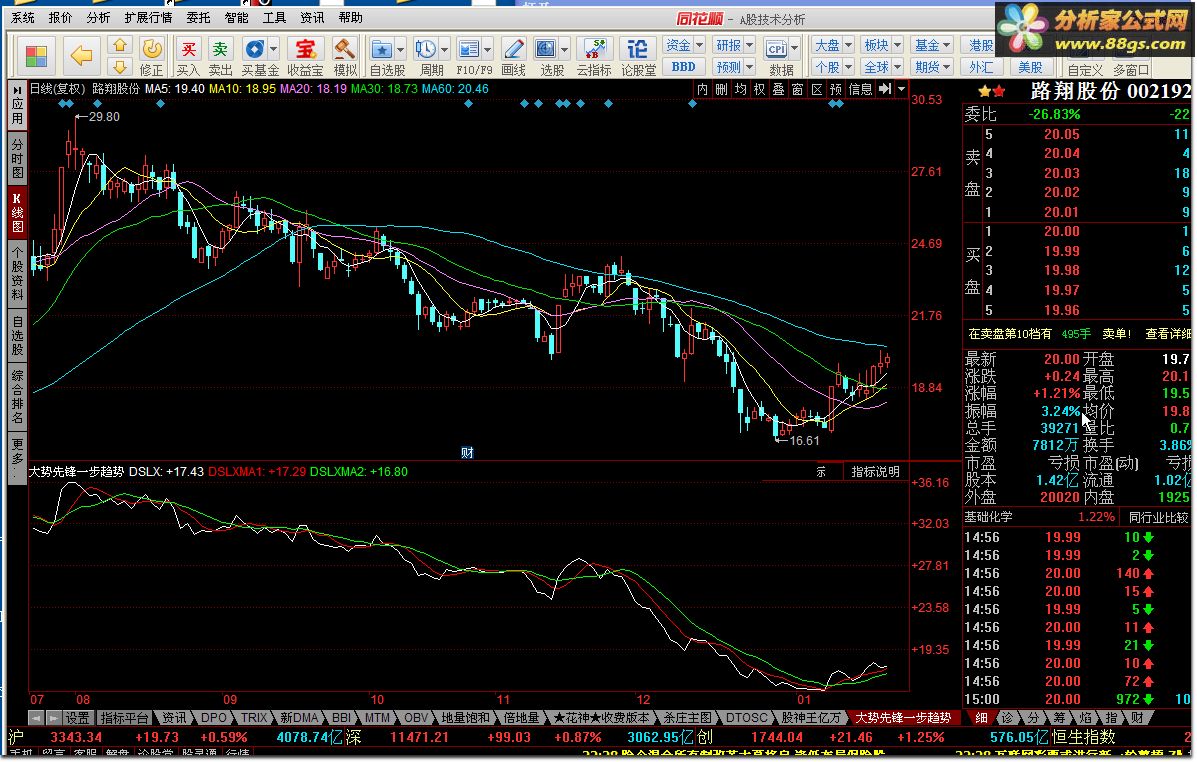Open the 智能 menu
Screen dimensions: 1197x762
(x=237, y=18)
